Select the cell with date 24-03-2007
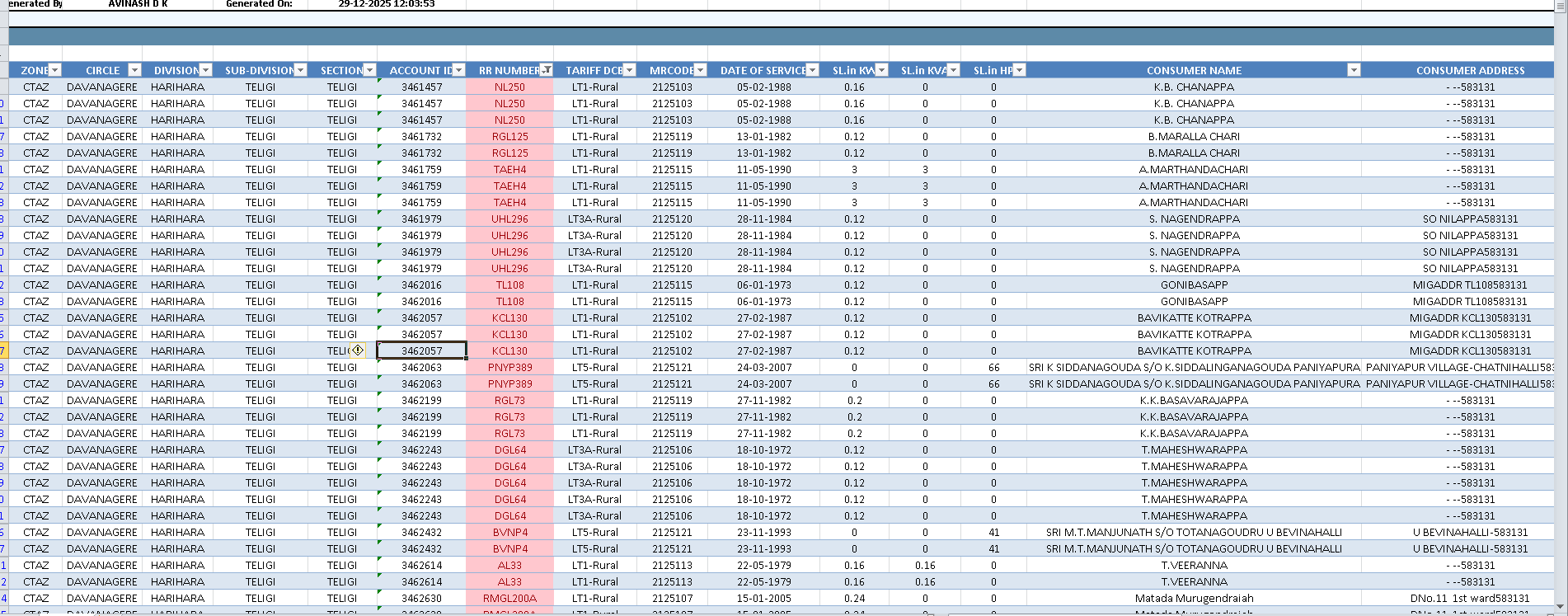The width and height of the screenshot is (1568, 616). tap(763, 367)
